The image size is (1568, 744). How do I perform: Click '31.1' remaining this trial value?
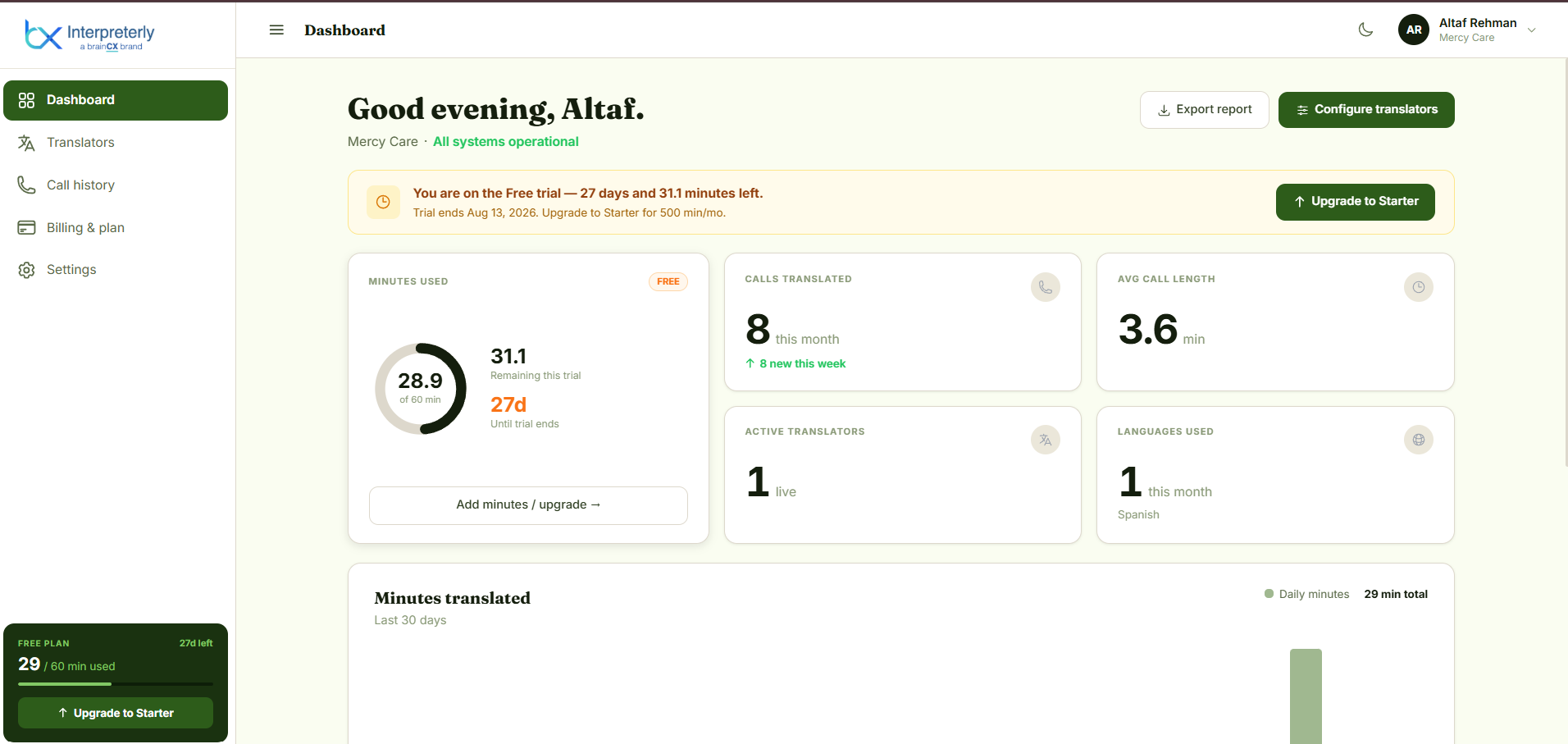click(508, 356)
